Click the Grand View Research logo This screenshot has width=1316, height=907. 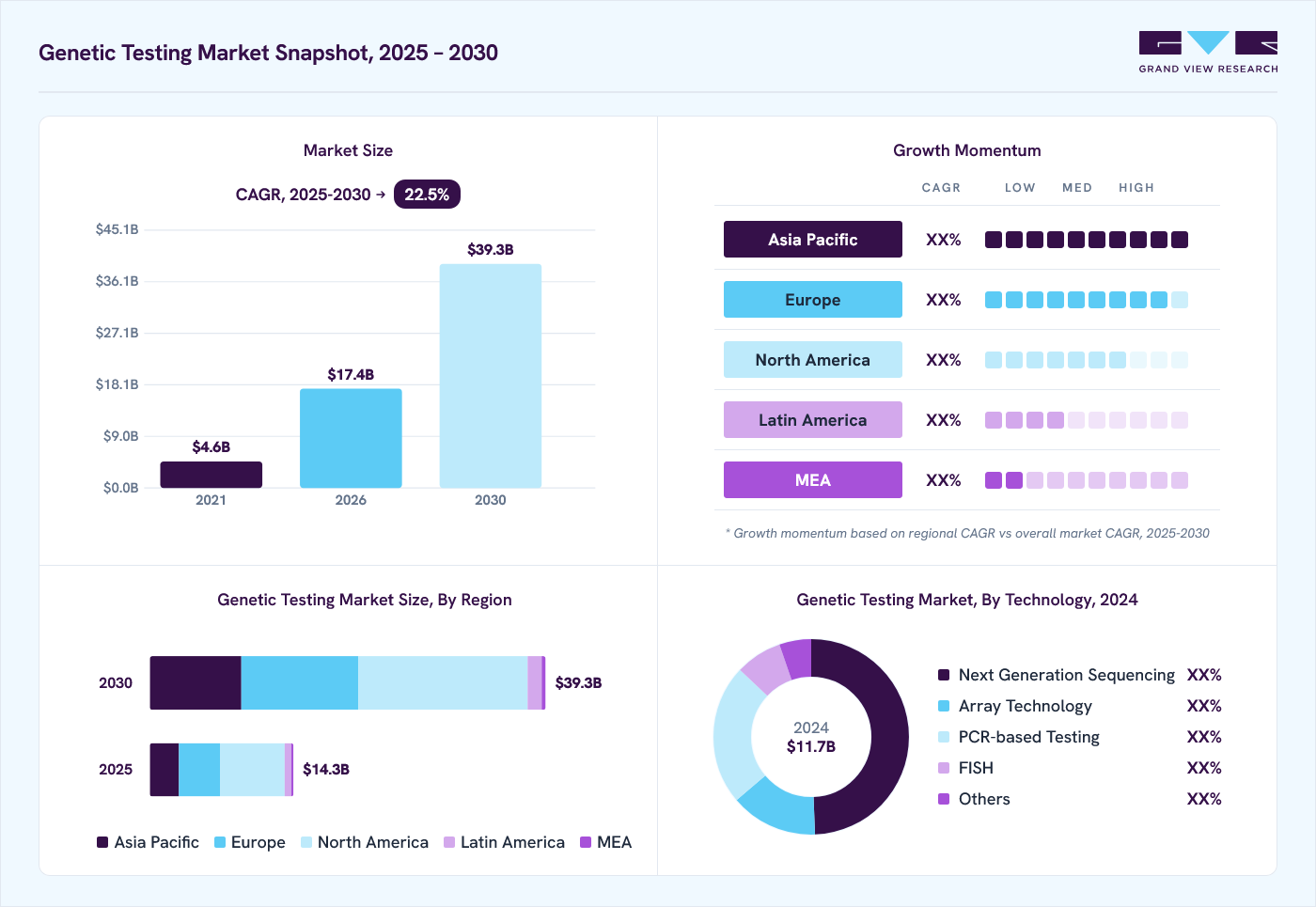click(x=1208, y=53)
